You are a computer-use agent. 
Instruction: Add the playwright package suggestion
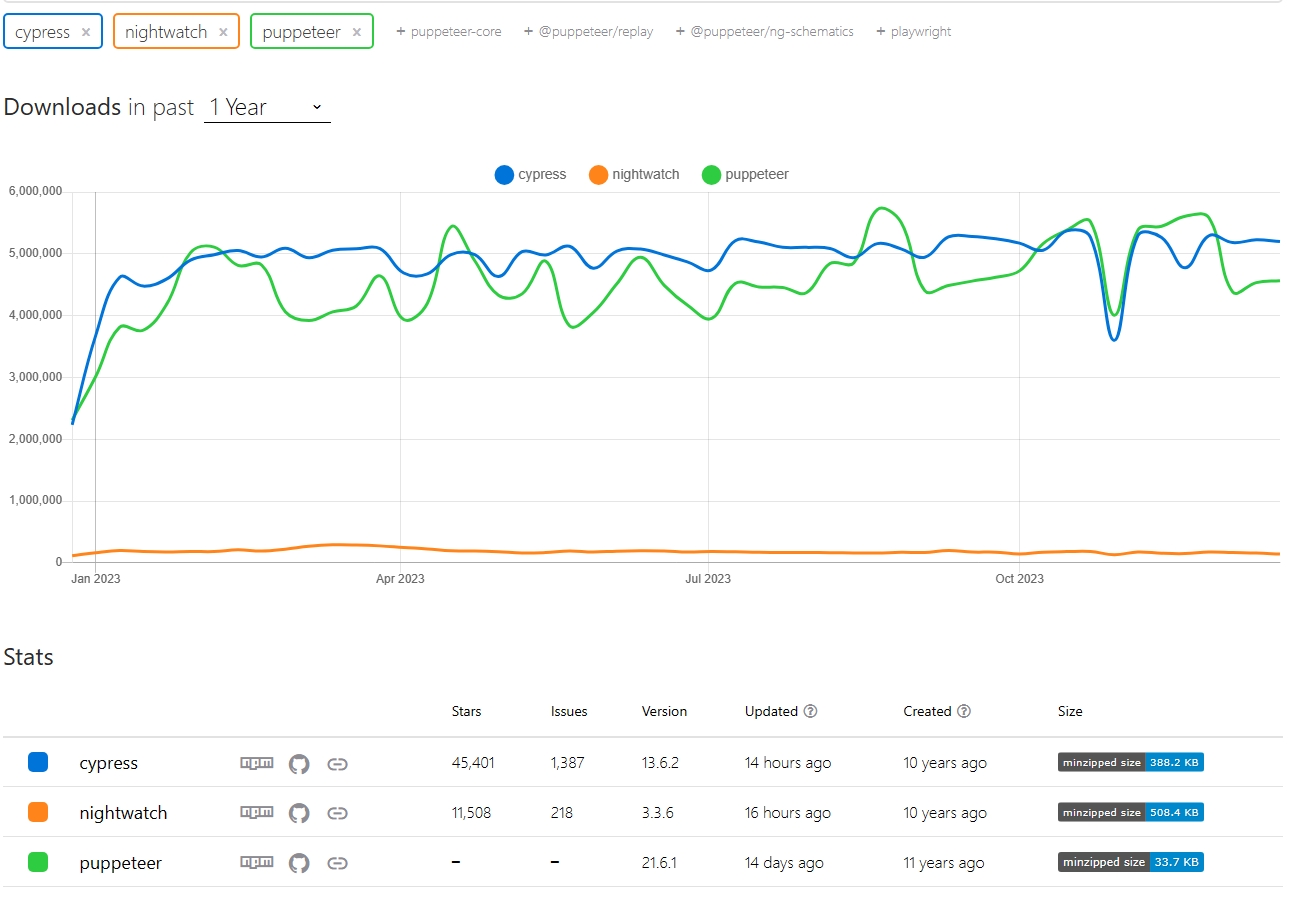tap(914, 32)
